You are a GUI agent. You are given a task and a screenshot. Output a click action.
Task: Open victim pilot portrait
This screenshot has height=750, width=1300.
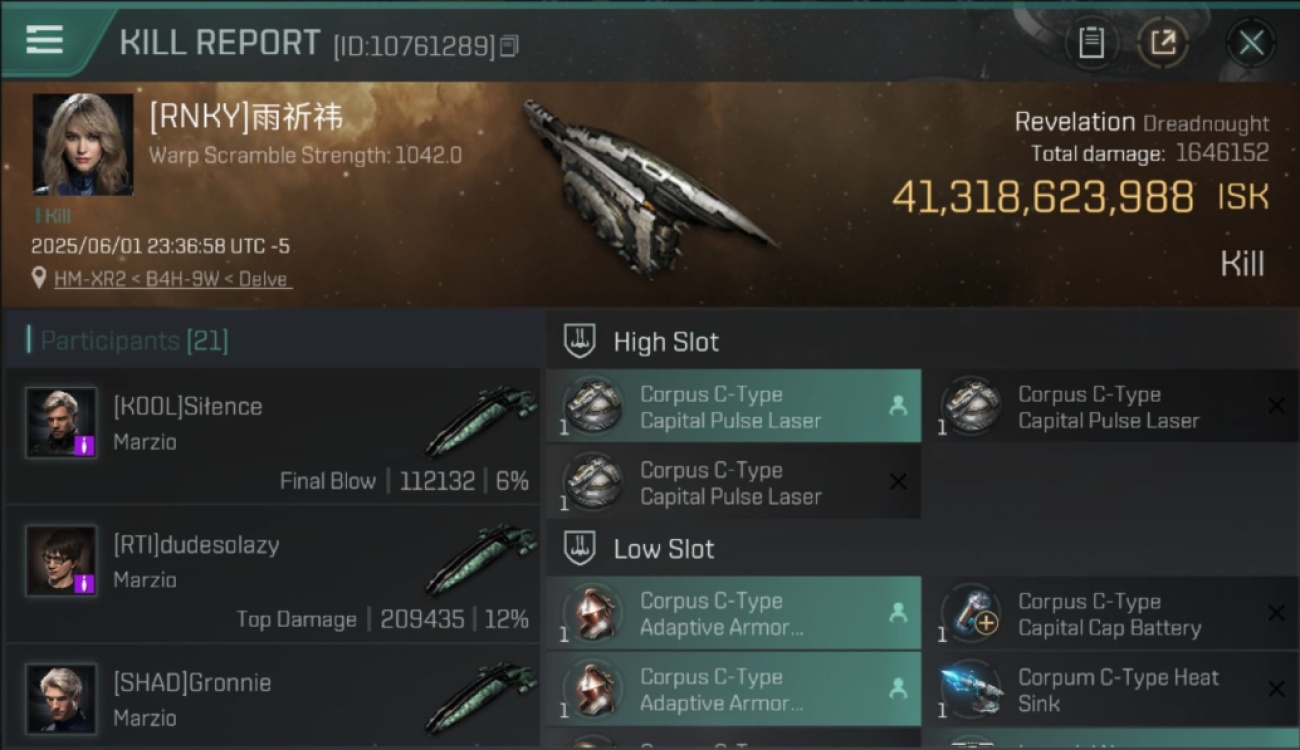(x=83, y=144)
